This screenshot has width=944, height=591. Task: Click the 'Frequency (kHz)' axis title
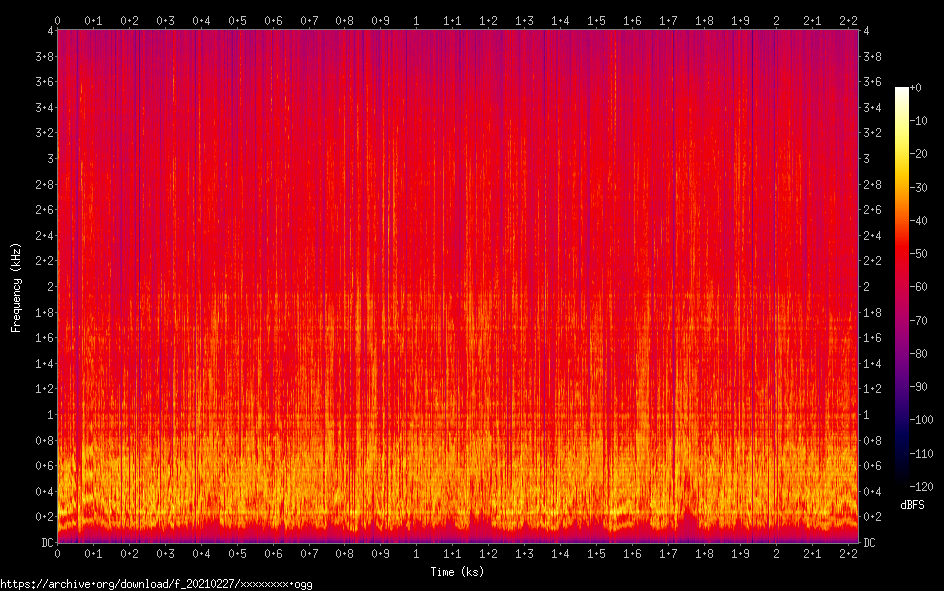pyautogui.click(x=16, y=288)
